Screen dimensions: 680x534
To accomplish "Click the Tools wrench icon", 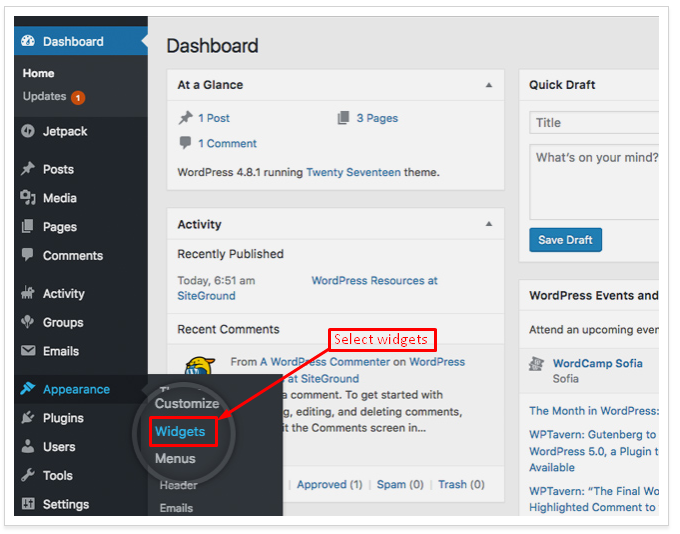I will click(x=28, y=475).
